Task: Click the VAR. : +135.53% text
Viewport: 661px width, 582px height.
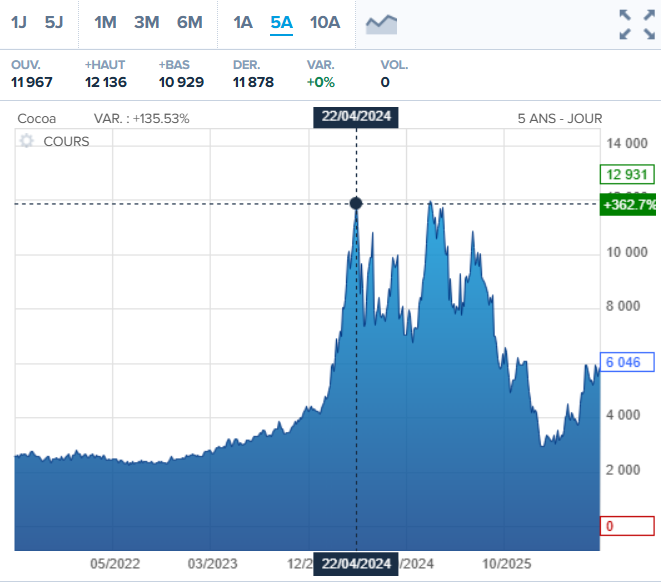Action: click(142, 119)
